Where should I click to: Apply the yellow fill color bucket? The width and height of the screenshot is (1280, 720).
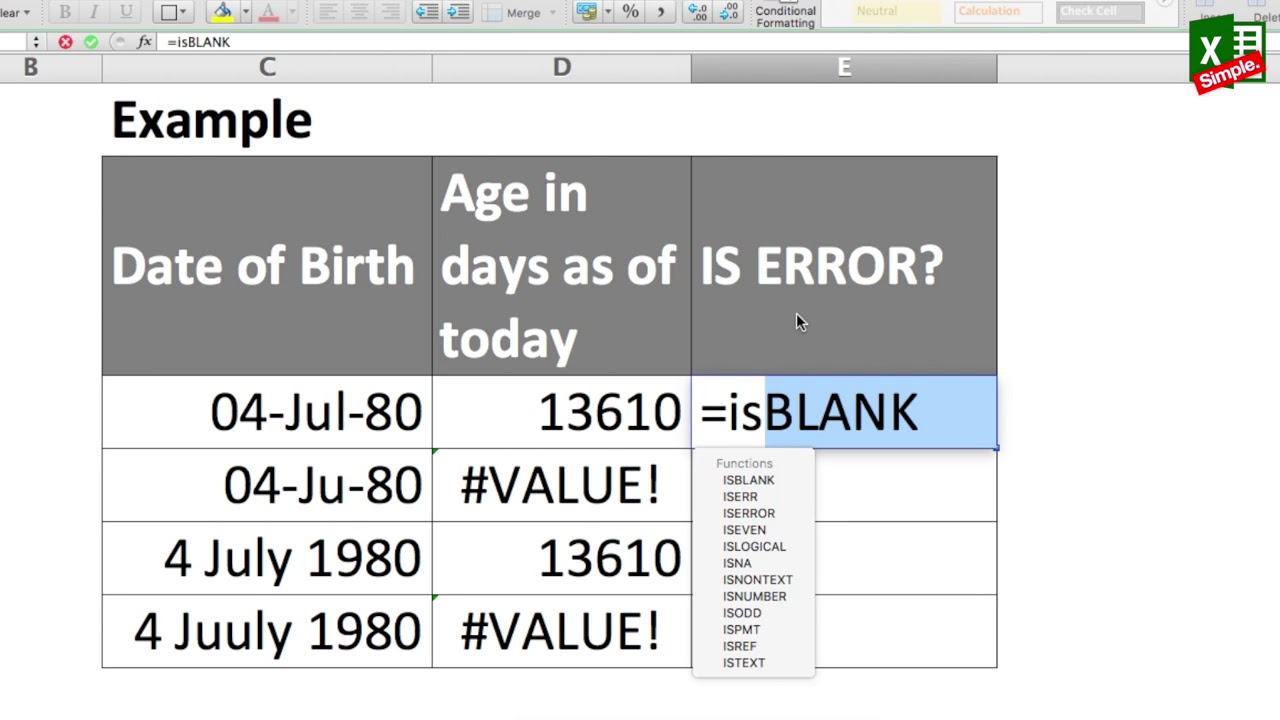click(222, 12)
